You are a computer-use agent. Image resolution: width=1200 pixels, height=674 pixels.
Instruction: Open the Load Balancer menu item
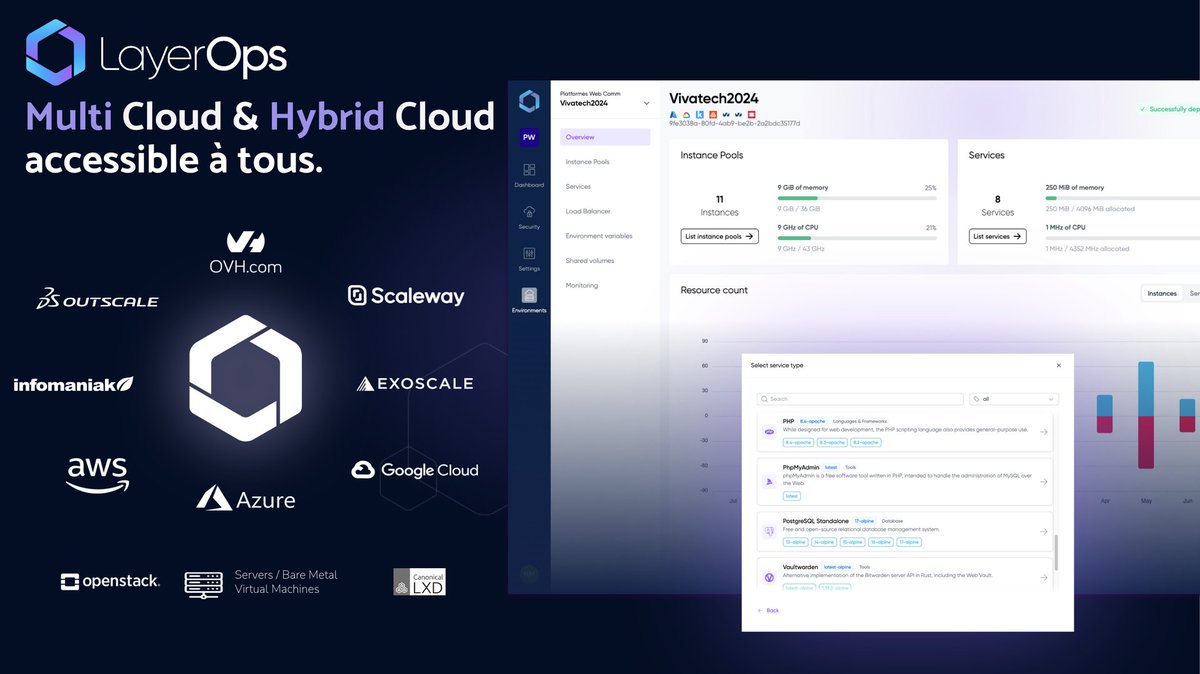pos(588,211)
